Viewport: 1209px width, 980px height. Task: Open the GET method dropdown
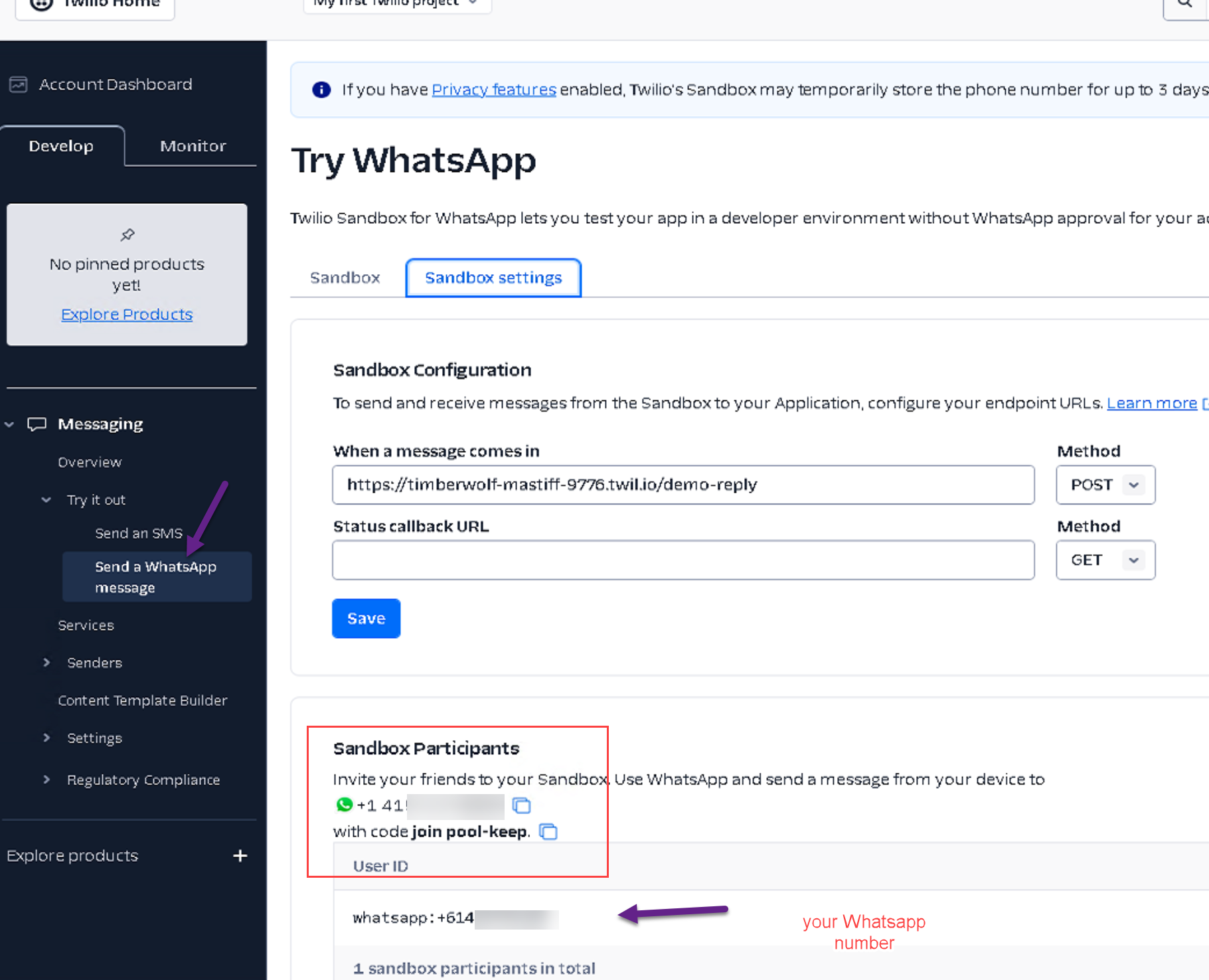[x=1105, y=560]
